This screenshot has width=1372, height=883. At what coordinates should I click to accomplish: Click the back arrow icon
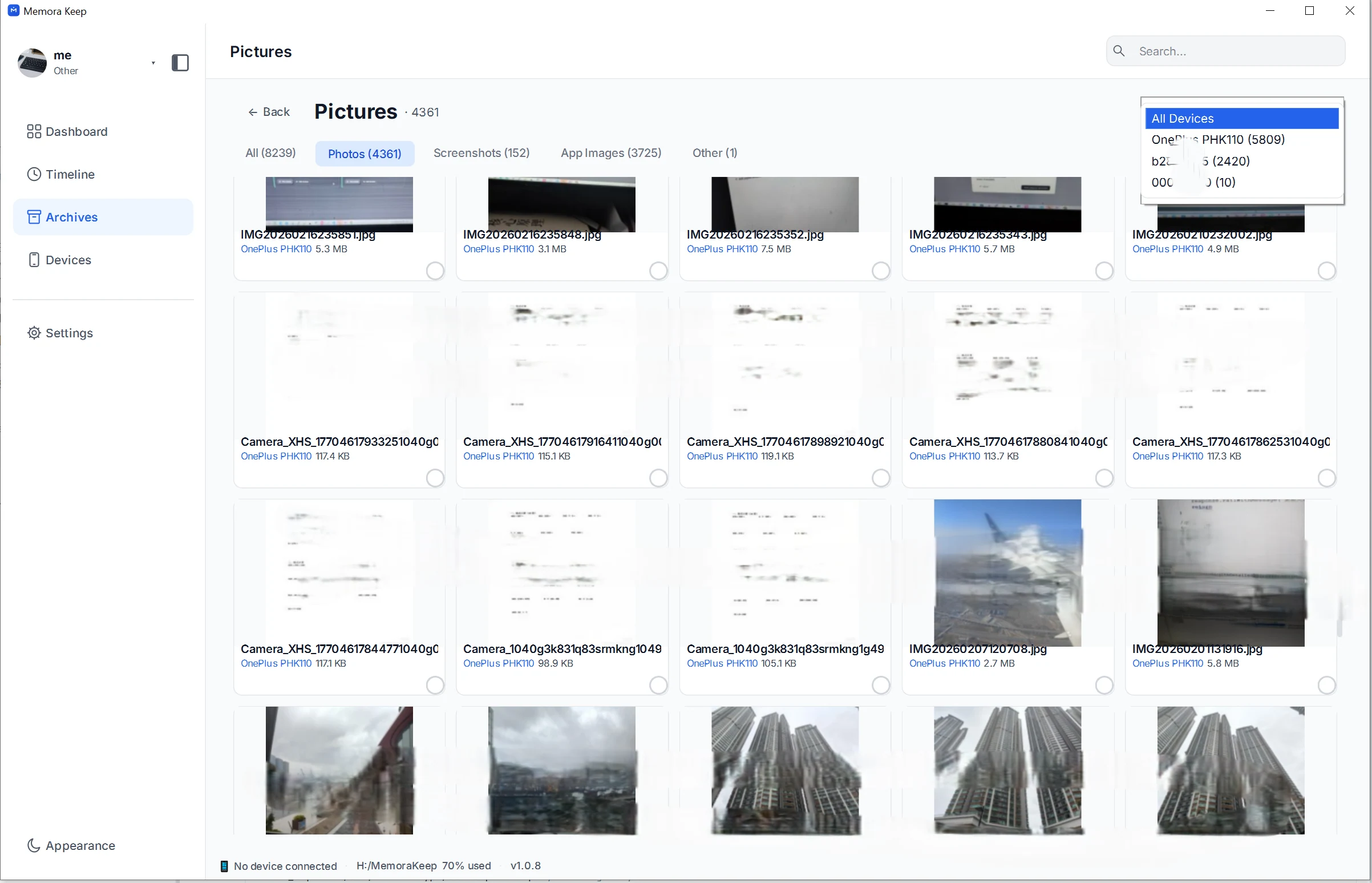click(252, 112)
